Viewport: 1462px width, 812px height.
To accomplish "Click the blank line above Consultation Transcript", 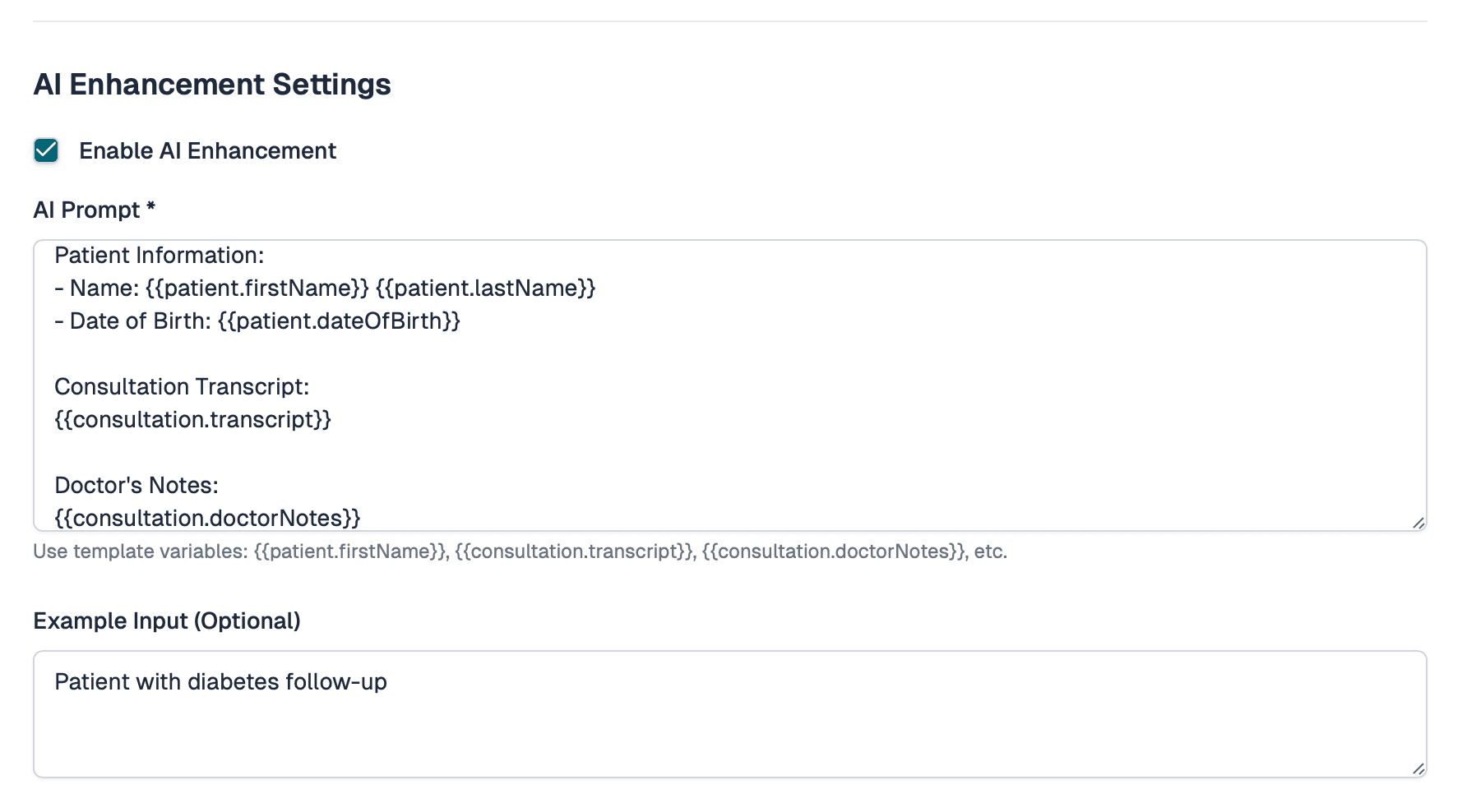I will pos(329,354).
